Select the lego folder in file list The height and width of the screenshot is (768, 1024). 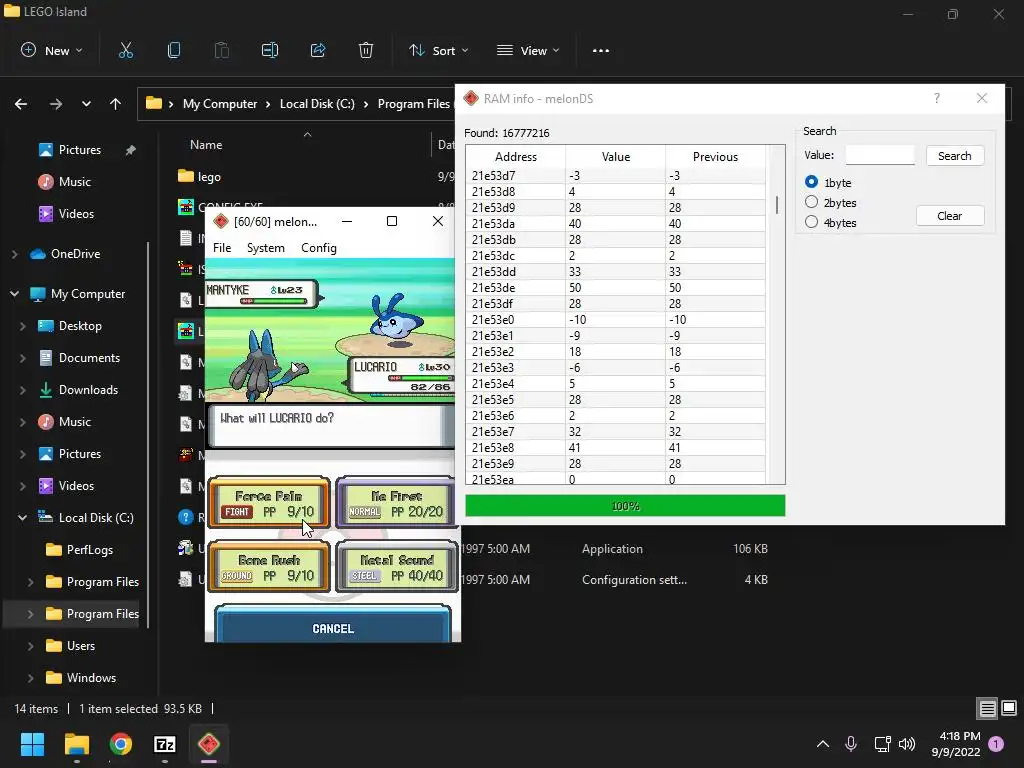(x=209, y=176)
